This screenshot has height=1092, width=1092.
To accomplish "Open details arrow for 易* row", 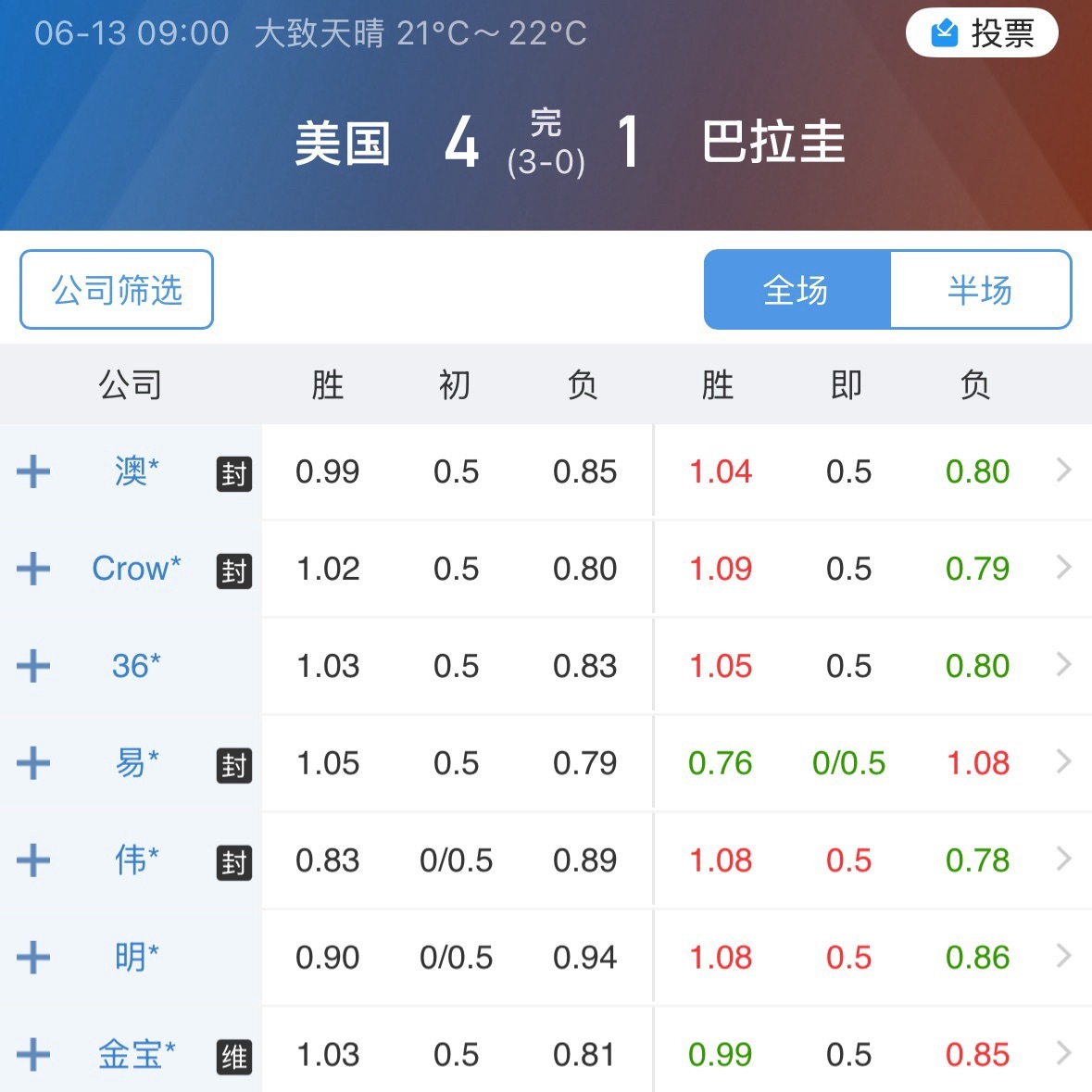I will coord(1063,761).
